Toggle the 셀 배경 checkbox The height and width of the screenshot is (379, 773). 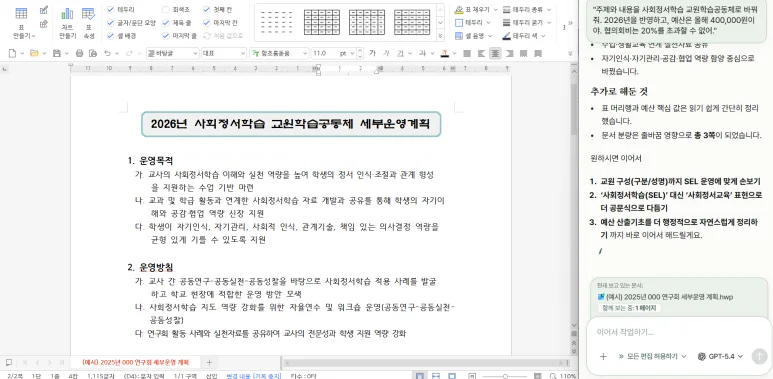[x=110, y=35]
